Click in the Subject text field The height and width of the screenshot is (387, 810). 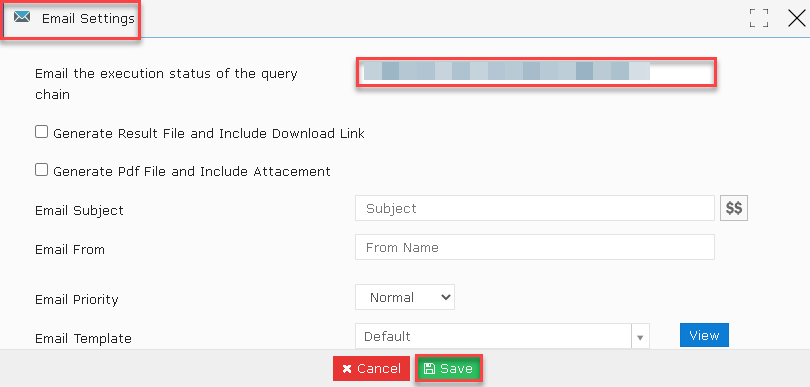[535, 208]
